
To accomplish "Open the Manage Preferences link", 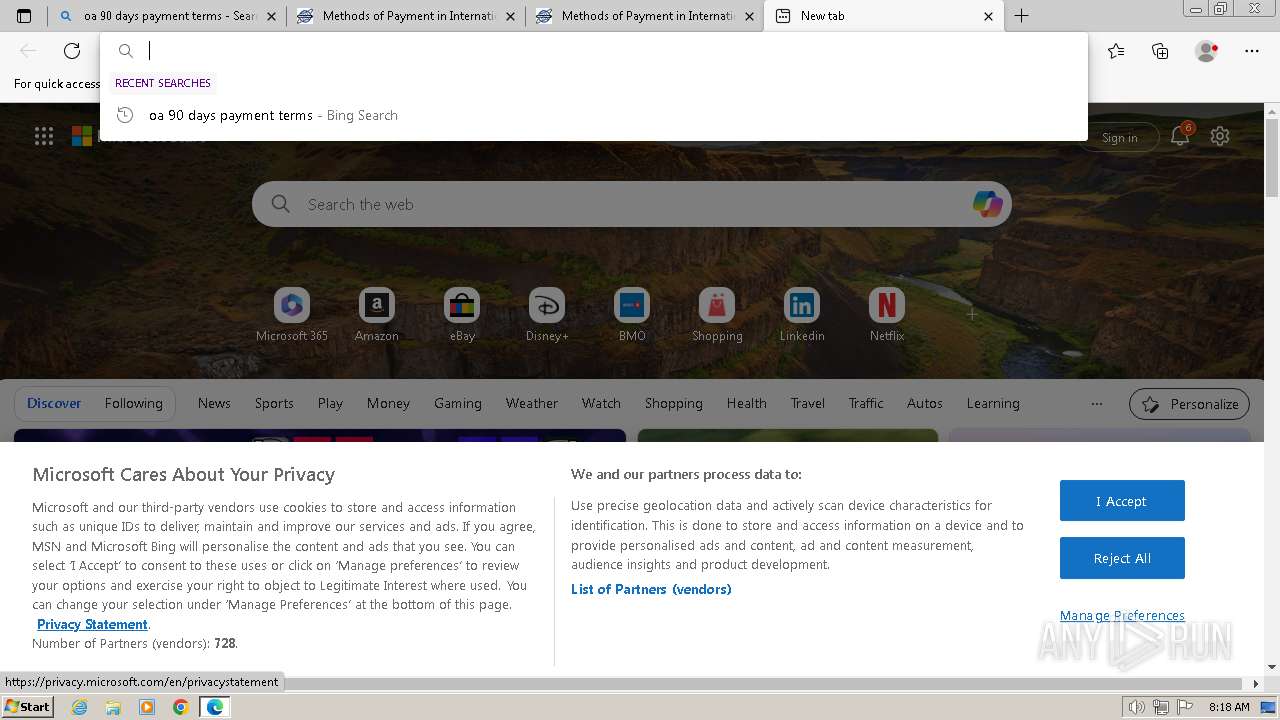I will click(1122, 615).
